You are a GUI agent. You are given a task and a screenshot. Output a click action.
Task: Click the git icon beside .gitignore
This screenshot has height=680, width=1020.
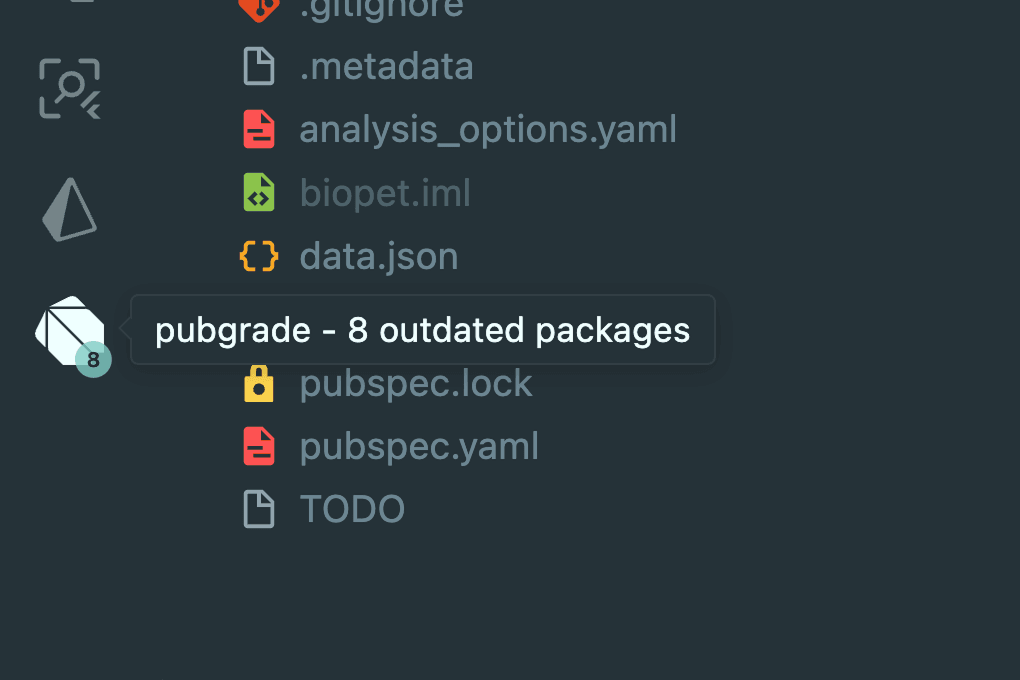coord(259,8)
